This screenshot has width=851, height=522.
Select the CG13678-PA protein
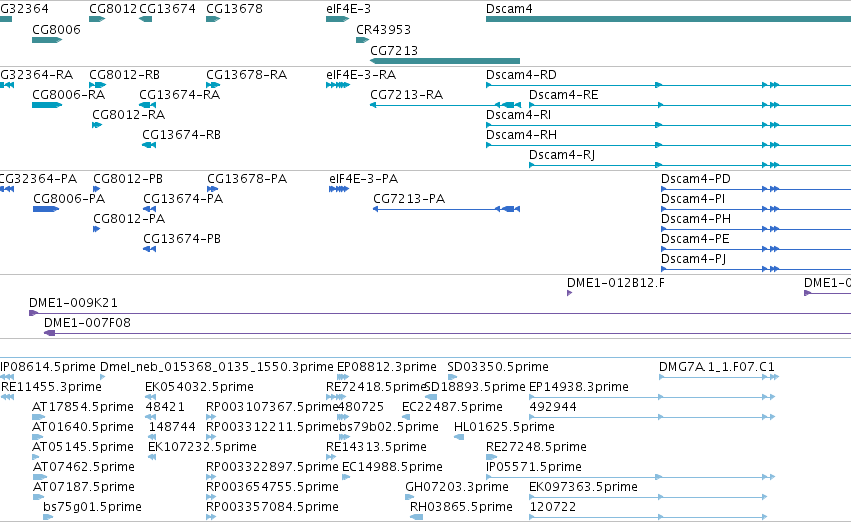pyautogui.click(x=213, y=189)
